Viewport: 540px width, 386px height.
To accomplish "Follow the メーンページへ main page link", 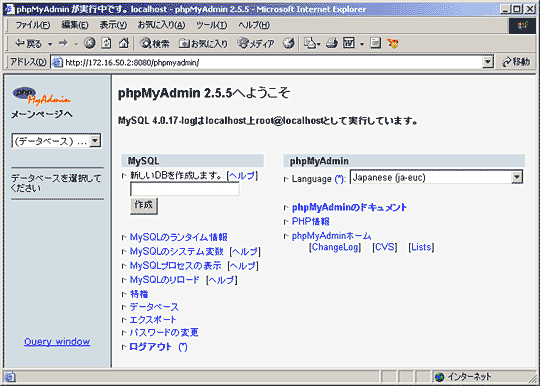I will pos(42,114).
